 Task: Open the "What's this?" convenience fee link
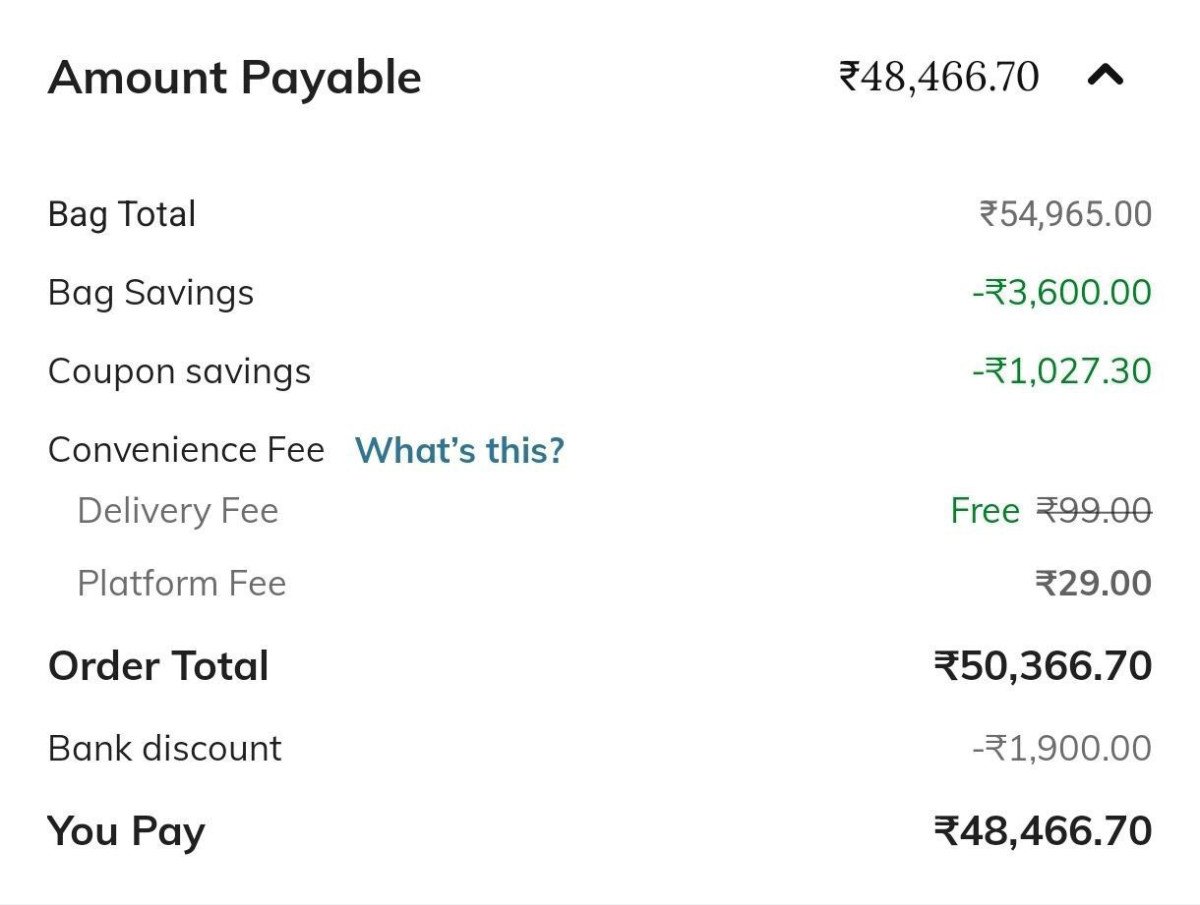(459, 450)
